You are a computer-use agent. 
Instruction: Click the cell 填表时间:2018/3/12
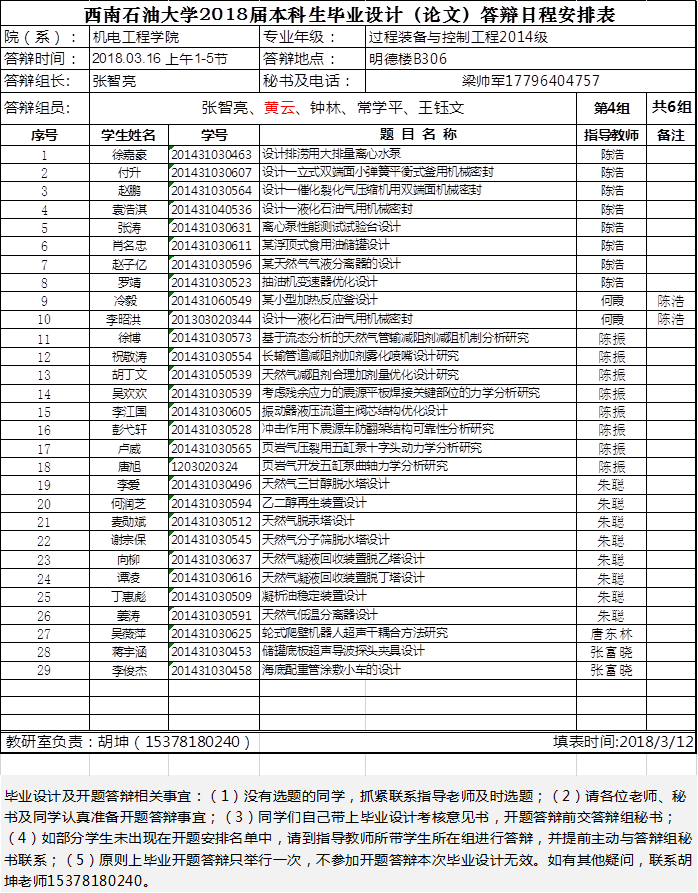[x=623, y=742]
